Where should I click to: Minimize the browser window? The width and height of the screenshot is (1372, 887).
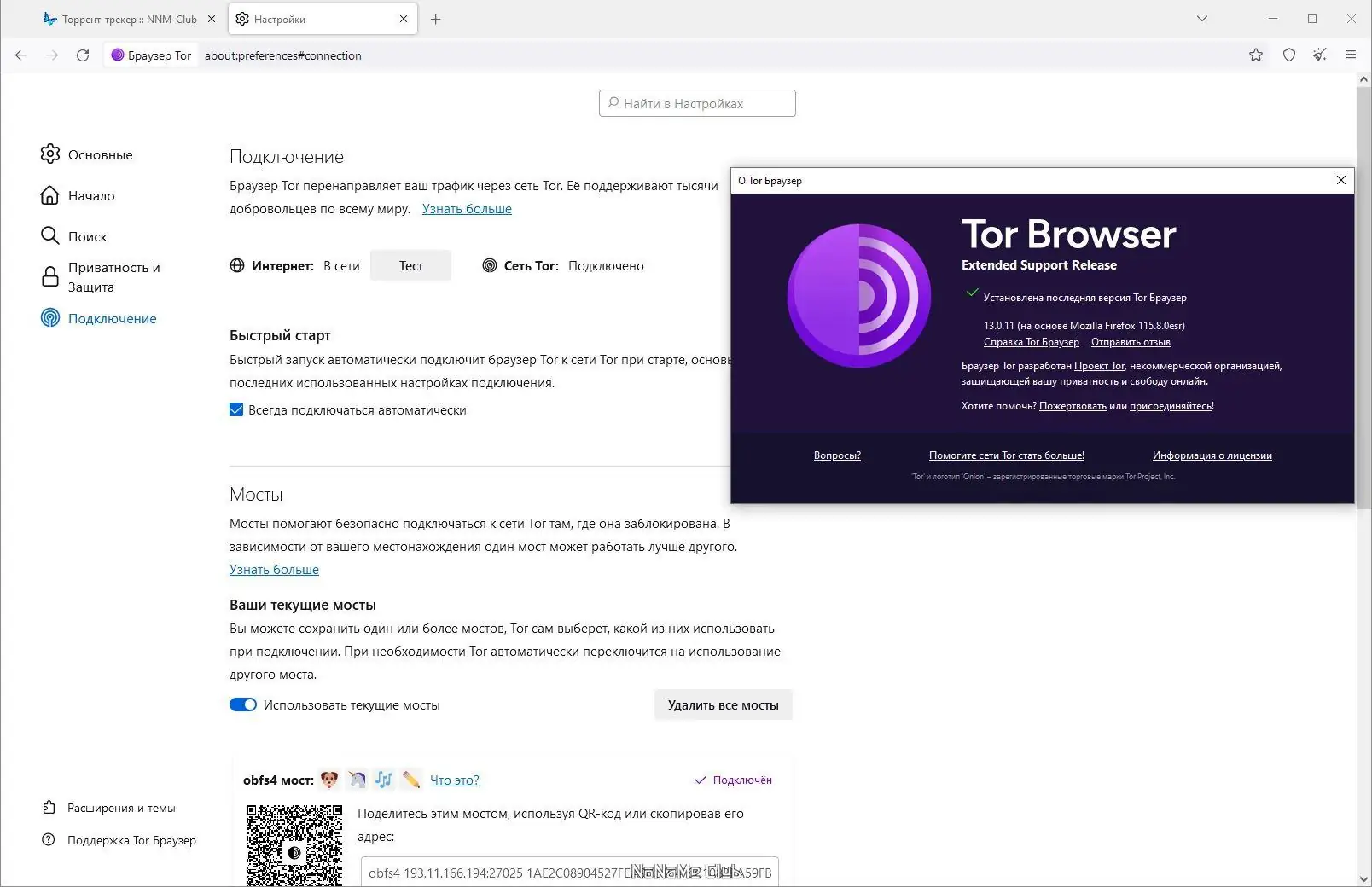[1273, 19]
